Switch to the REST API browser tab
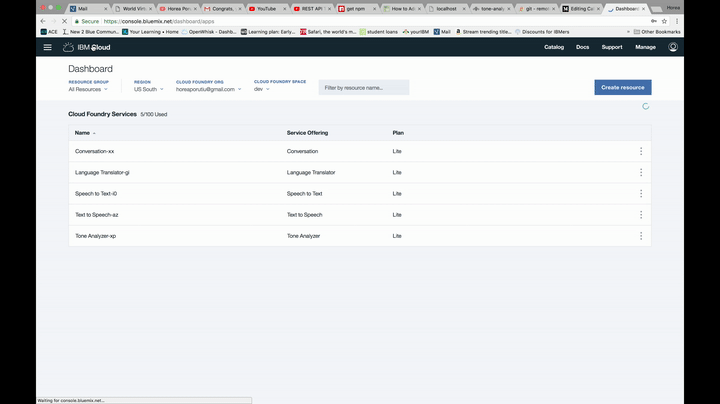 311,9
